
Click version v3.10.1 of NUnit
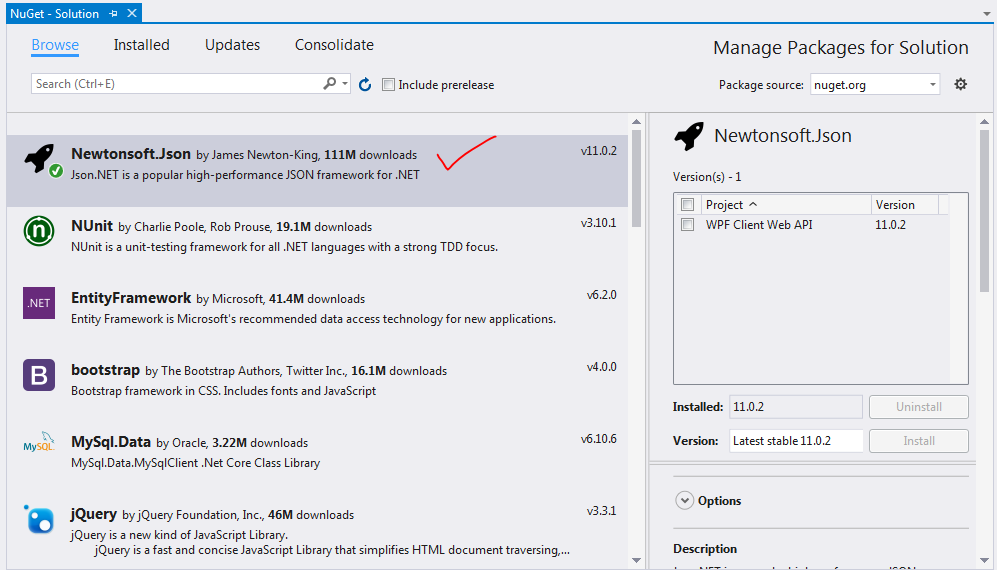(x=598, y=223)
